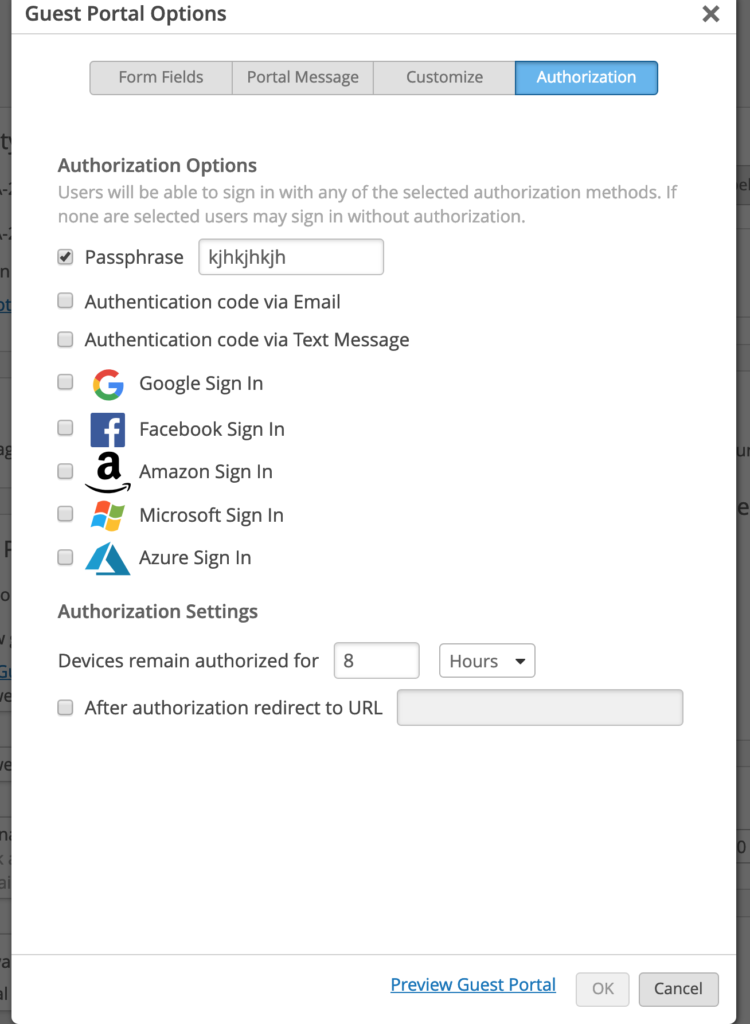750x1024 pixels.
Task: Disable the Passphrase option
Action: click(x=65, y=256)
